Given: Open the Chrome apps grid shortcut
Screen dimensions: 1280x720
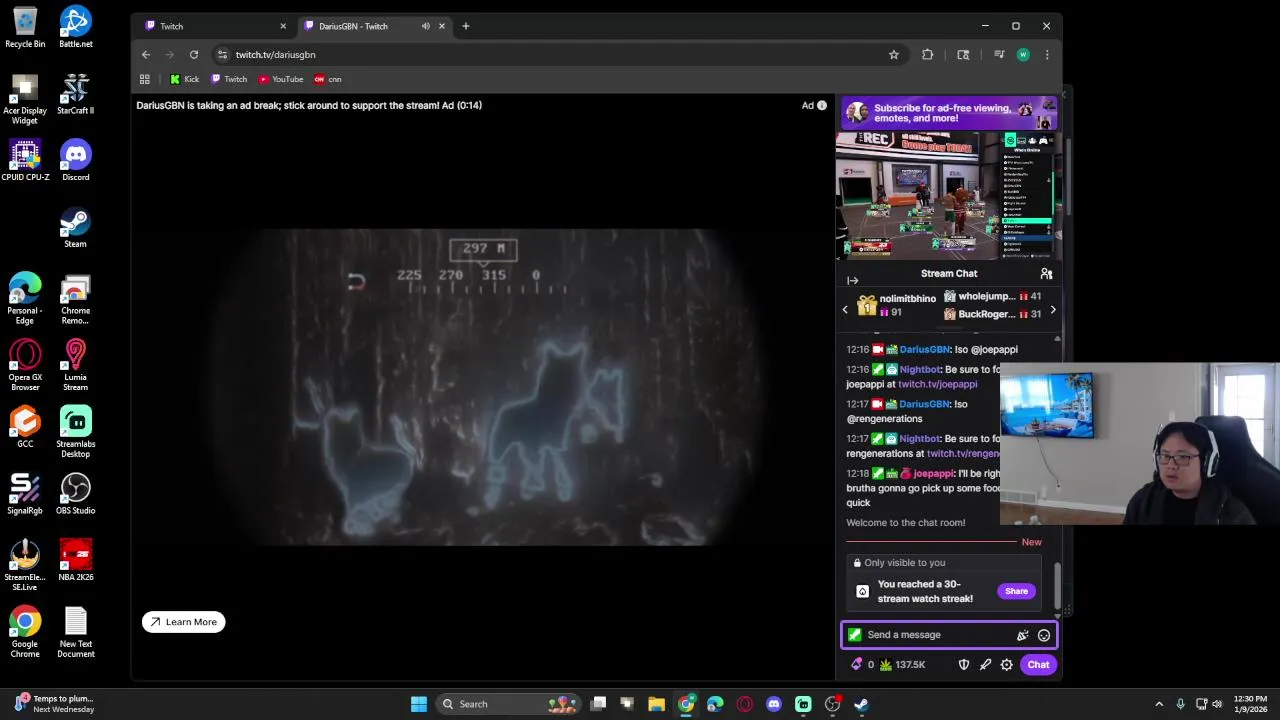Looking at the screenshot, I should point(145,79).
